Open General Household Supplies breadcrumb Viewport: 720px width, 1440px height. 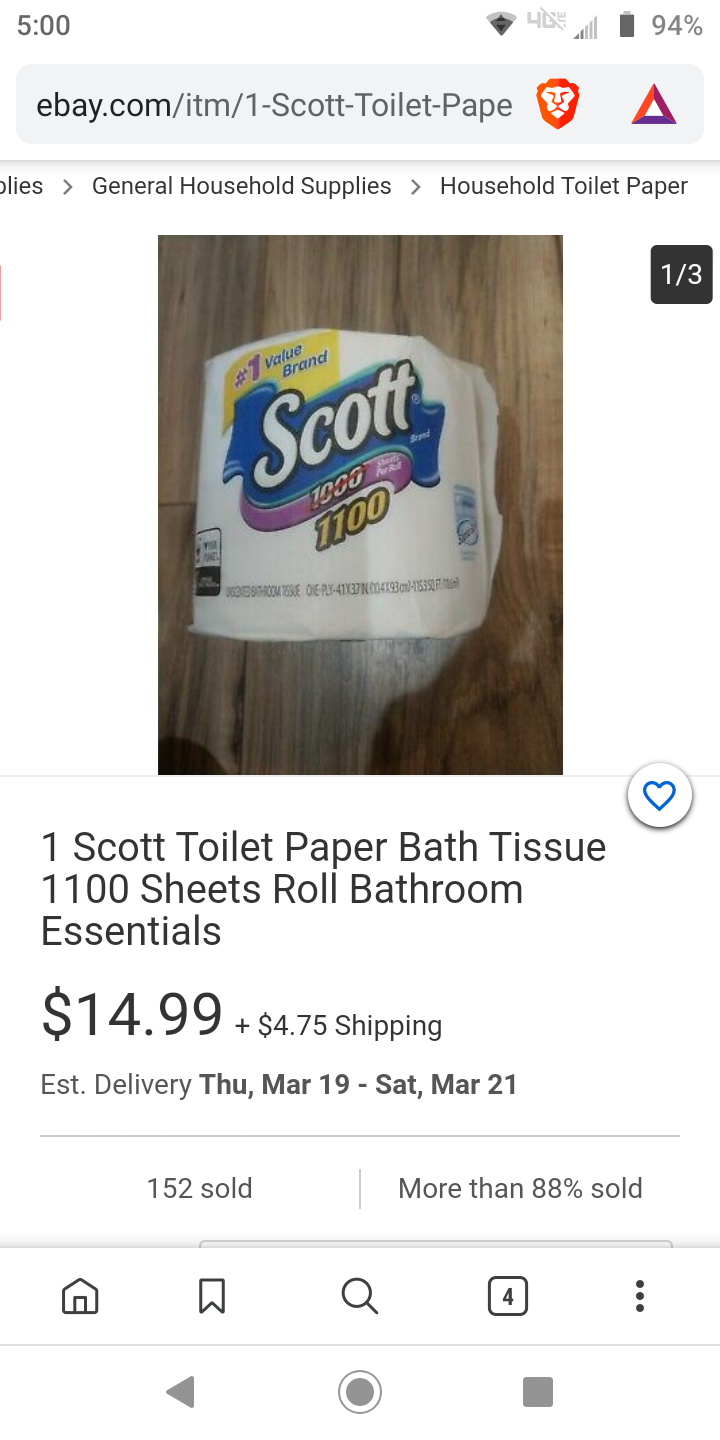tap(242, 186)
